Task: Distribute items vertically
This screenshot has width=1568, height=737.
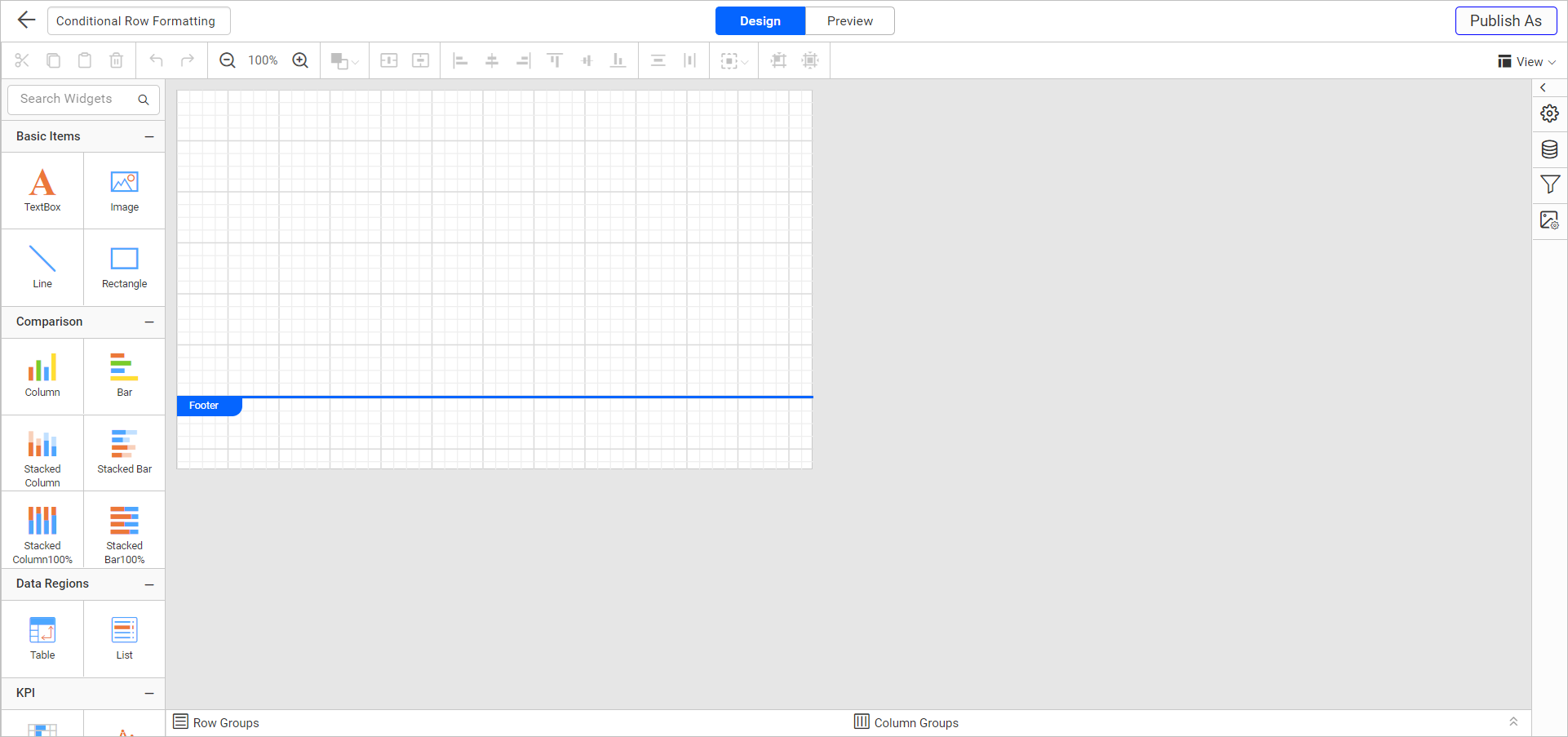Action: 658,60
